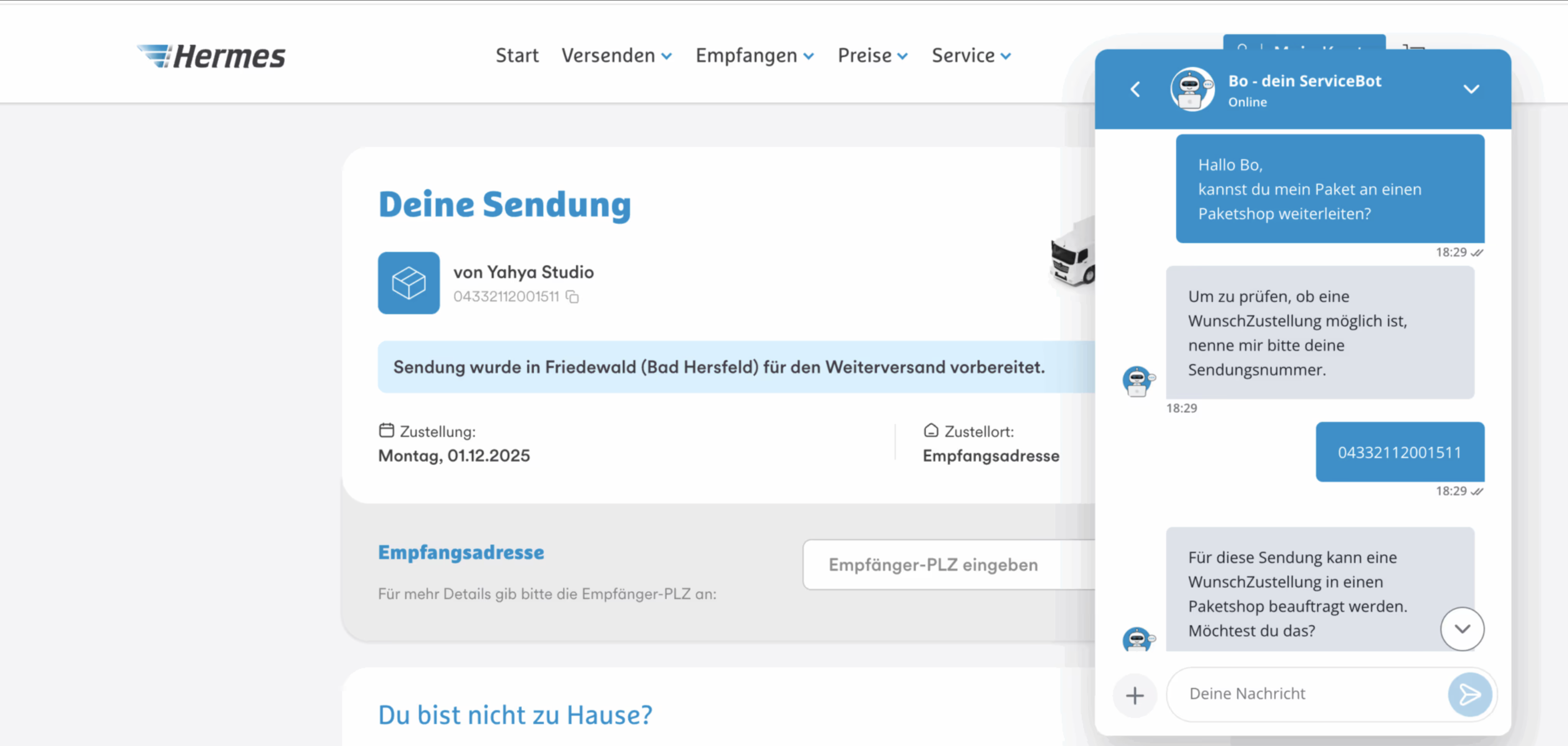This screenshot has height=746, width=1568.
Task: Click the Du bist nicht zu Hause? heading
Action: 515,715
